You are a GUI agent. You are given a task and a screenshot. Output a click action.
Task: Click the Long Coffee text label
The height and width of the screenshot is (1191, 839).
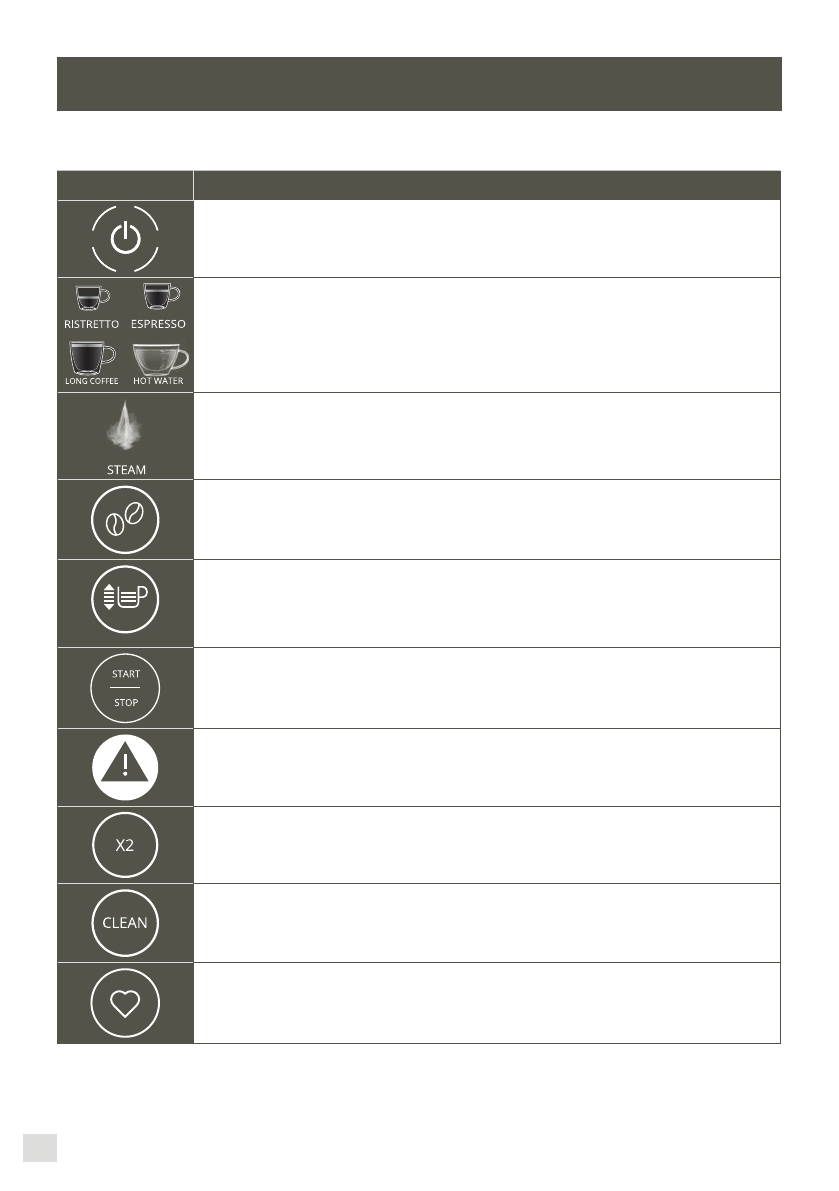[x=92, y=381]
